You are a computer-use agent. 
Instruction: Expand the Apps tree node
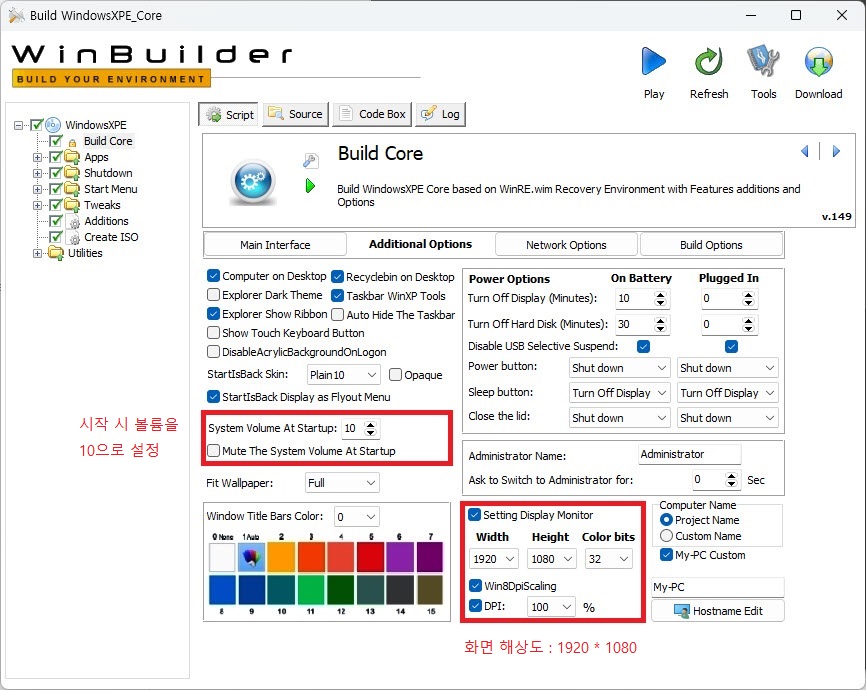pyautogui.click(x=37, y=157)
